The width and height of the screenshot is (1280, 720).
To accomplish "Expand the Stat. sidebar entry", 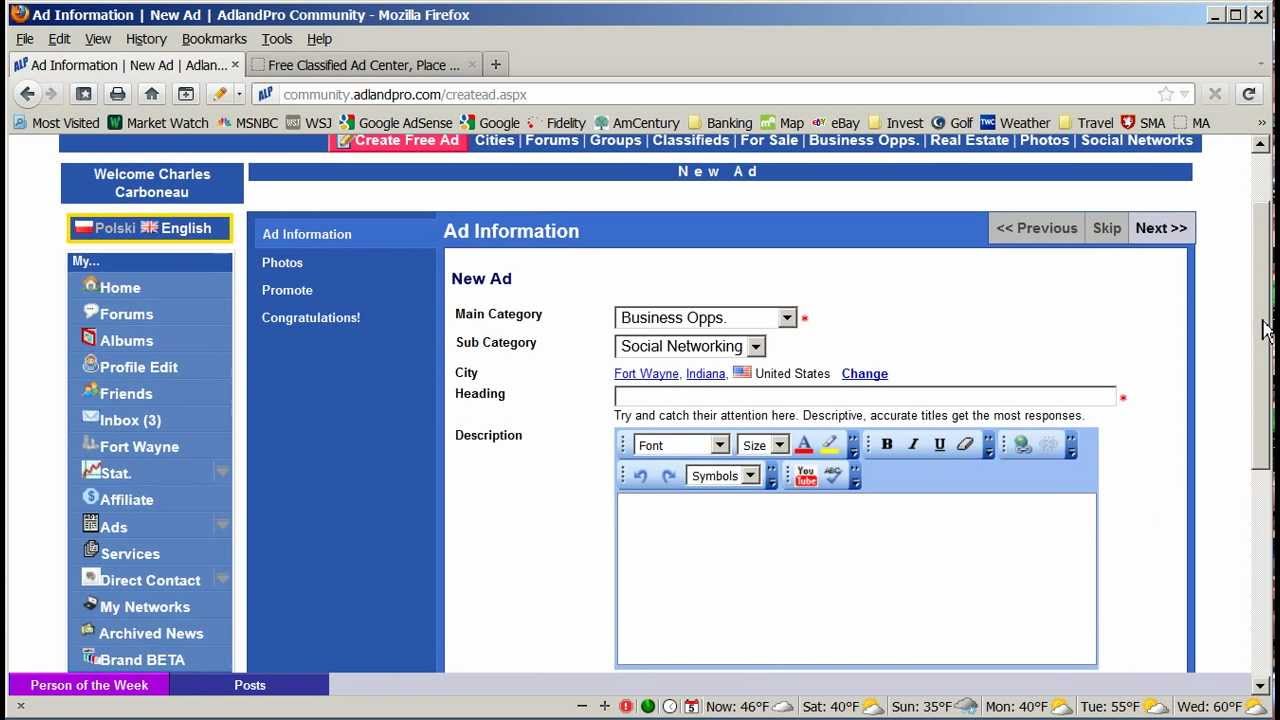I will pyautogui.click(x=221, y=471).
